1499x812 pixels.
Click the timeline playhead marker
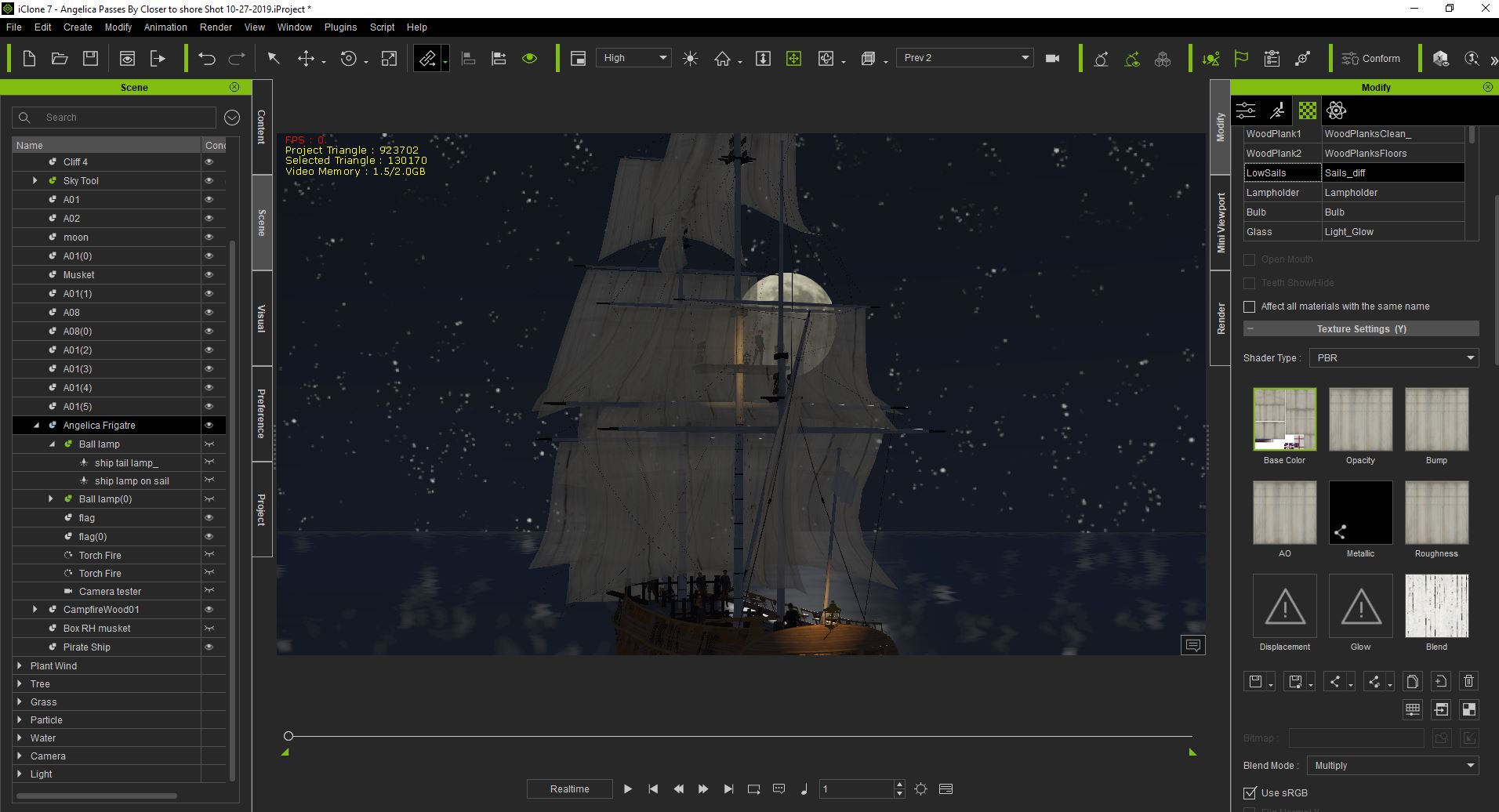[289, 736]
